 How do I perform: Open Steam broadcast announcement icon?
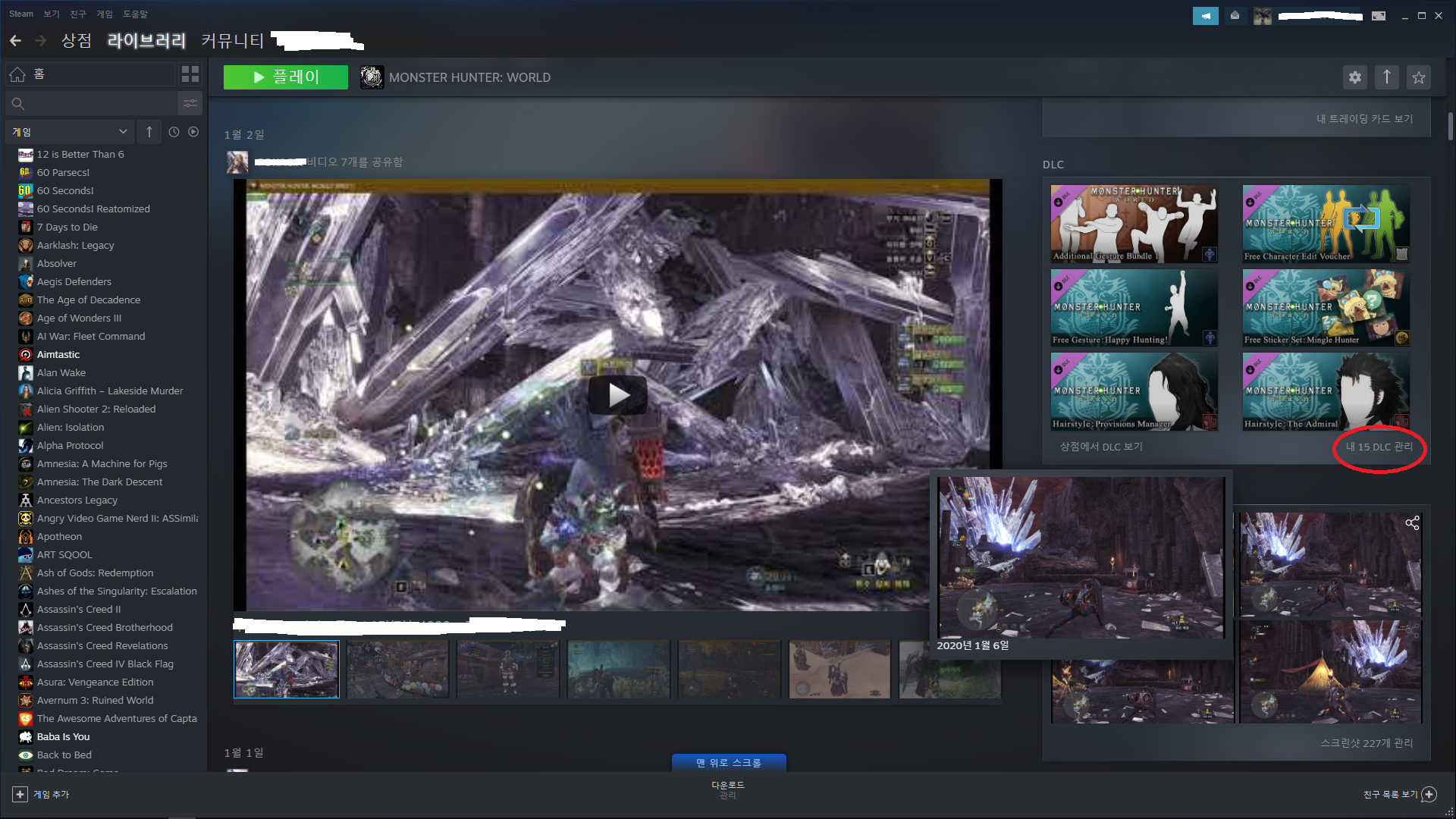click(x=1205, y=15)
